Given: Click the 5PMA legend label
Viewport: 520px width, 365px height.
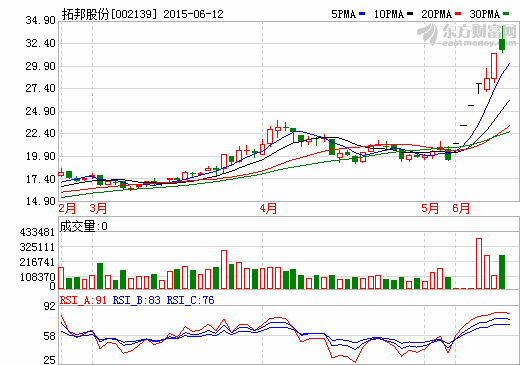Looking at the screenshot, I should (343, 14).
